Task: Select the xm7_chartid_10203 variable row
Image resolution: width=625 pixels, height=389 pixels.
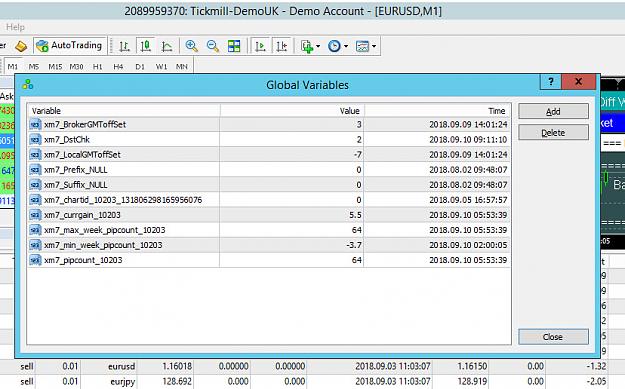Action: point(269,200)
